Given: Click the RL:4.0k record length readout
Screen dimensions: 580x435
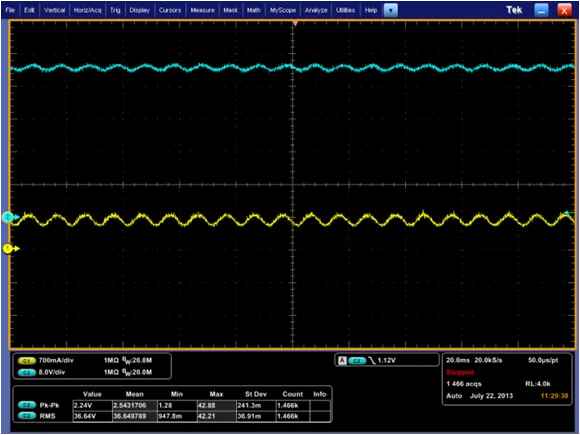Looking at the screenshot, I should (x=538, y=384).
